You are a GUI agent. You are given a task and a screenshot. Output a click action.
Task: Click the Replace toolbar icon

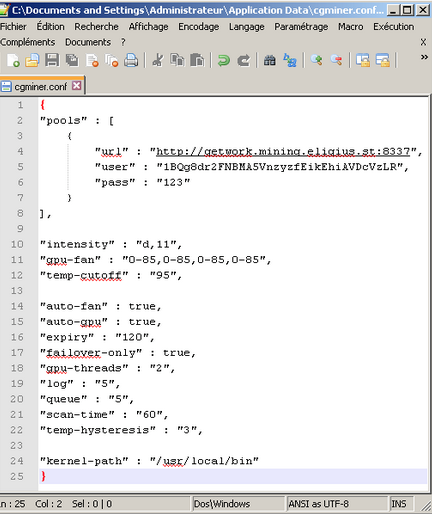pyautogui.click(x=290, y=60)
